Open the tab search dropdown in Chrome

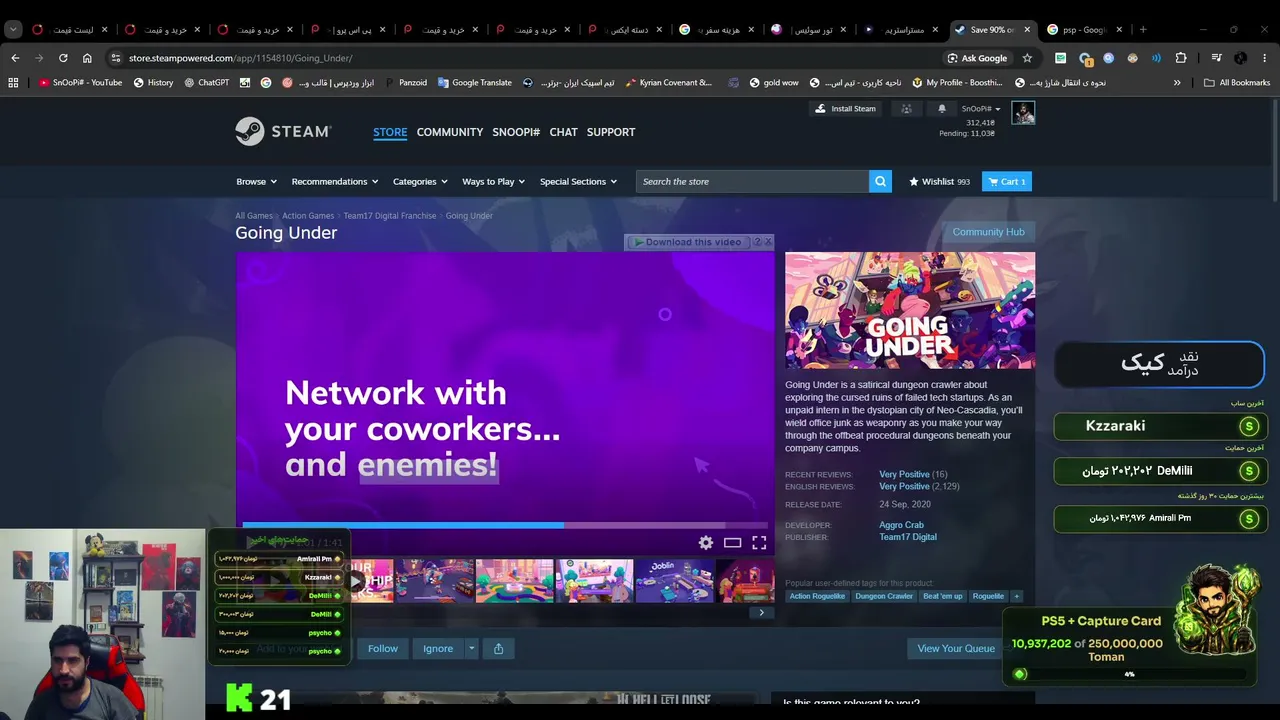click(x=13, y=29)
